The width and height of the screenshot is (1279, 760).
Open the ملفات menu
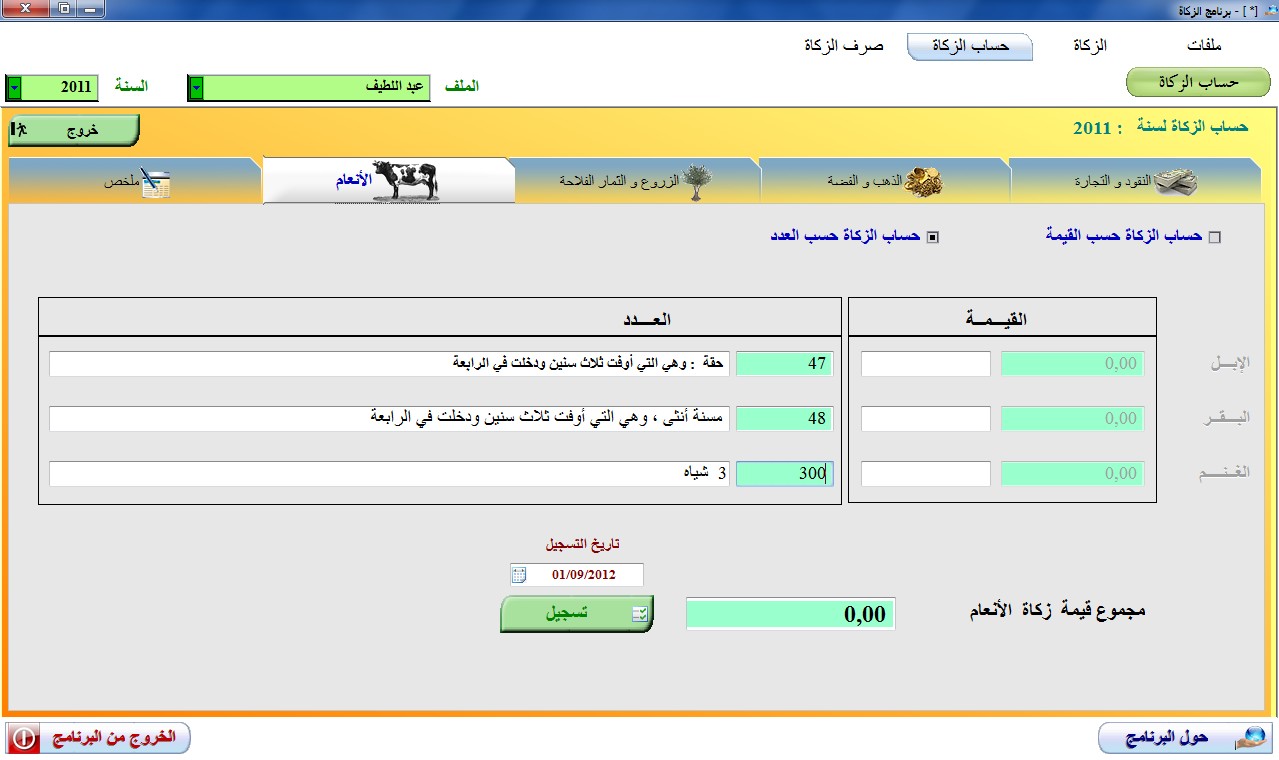[x=1205, y=46]
